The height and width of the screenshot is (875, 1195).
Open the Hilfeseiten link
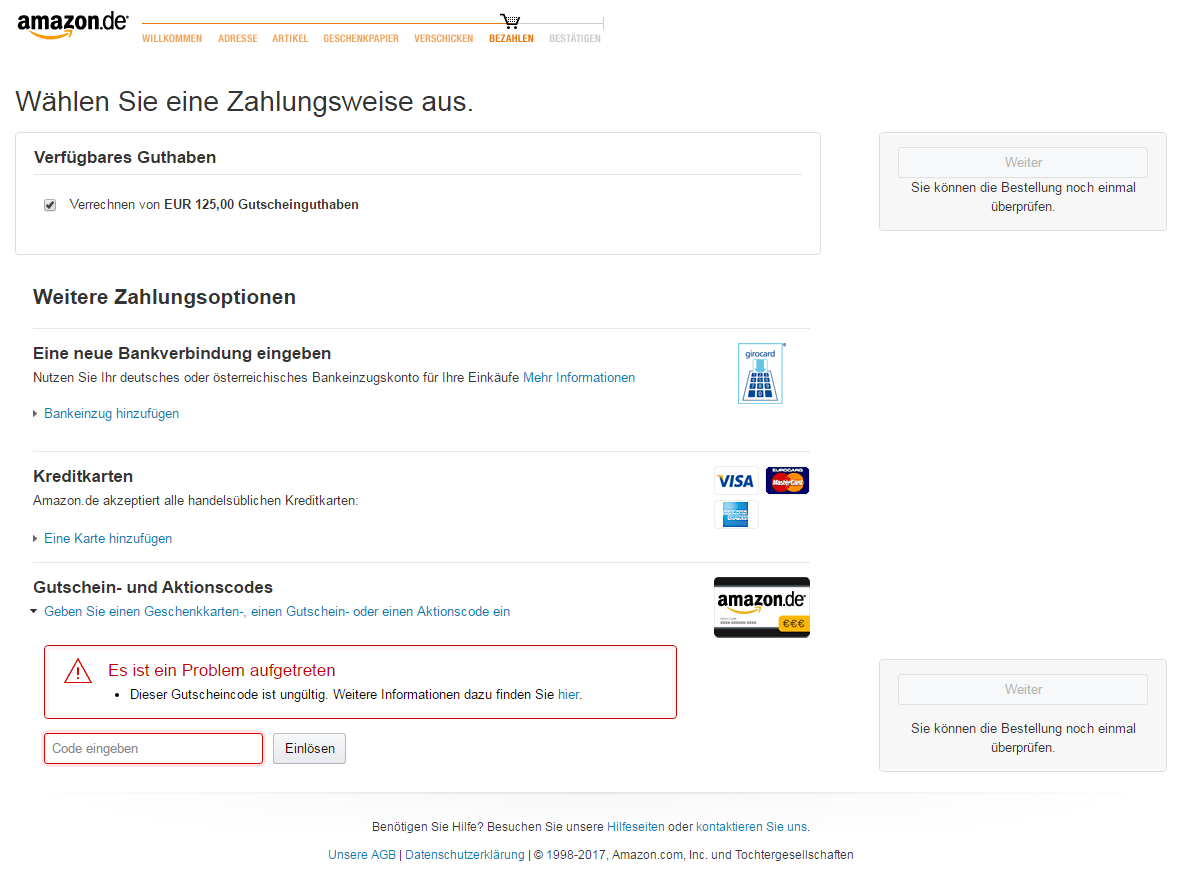(x=636, y=827)
